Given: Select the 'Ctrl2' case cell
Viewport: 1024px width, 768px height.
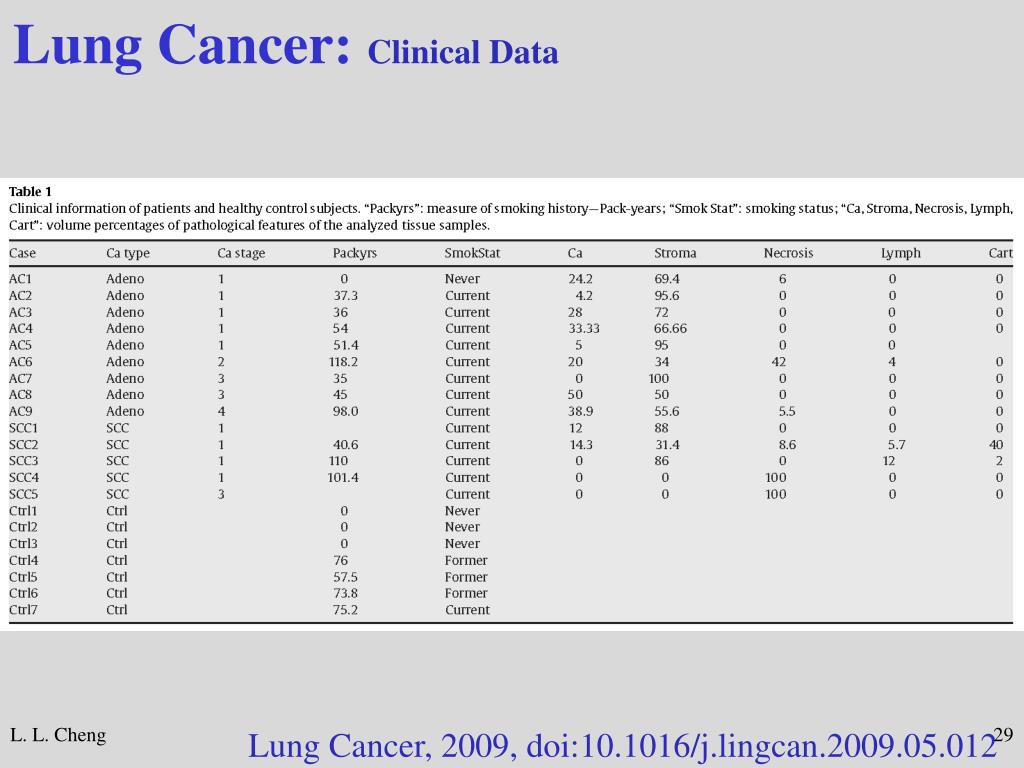Looking at the screenshot, I should point(23,527).
